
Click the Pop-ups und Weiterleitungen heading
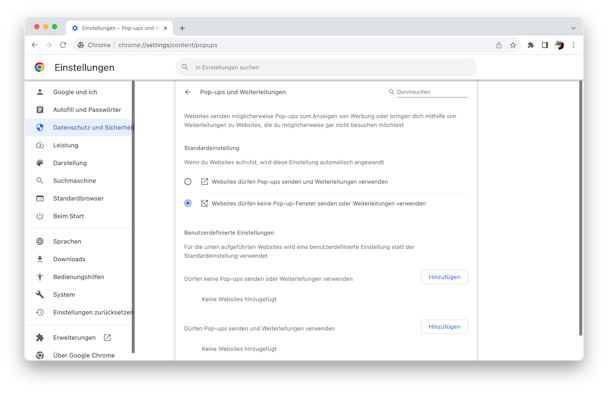pyautogui.click(x=243, y=92)
